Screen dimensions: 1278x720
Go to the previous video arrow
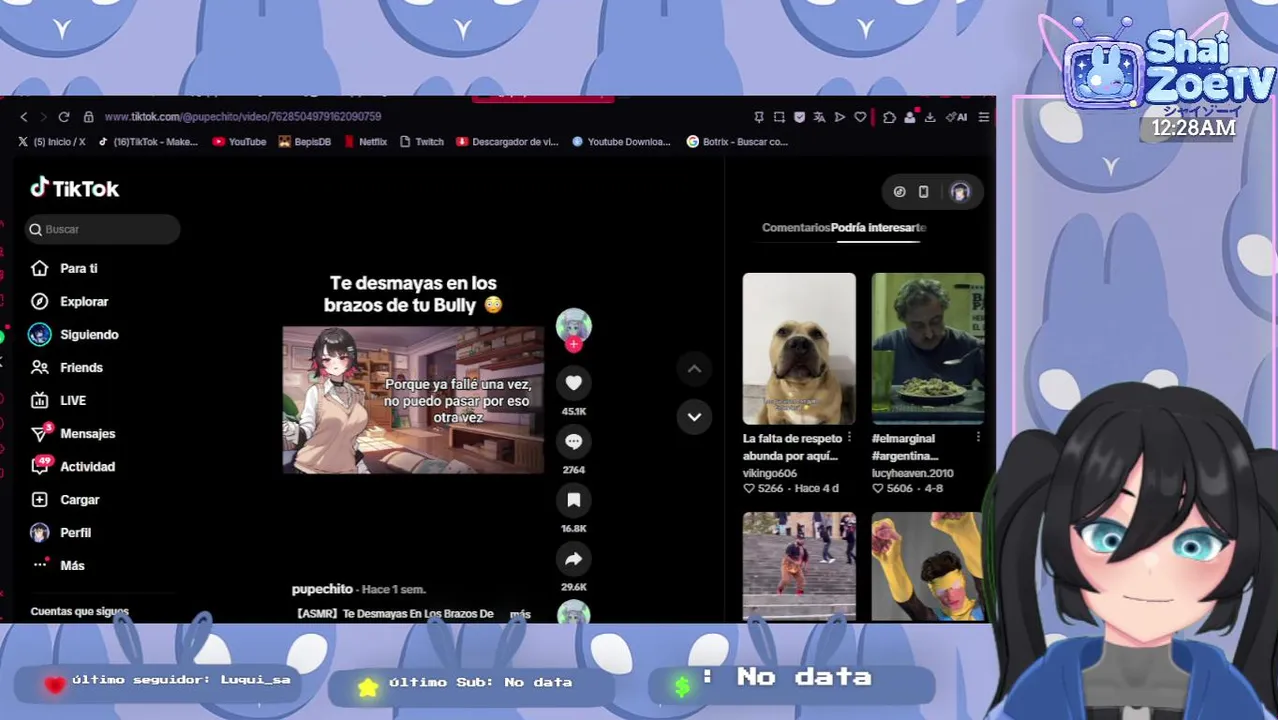click(x=694, y=369)
